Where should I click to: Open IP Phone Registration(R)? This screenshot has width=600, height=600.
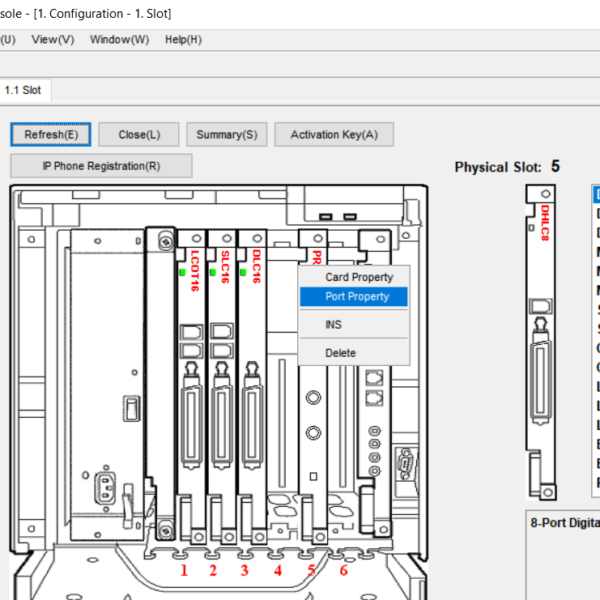tap(101, 166)
